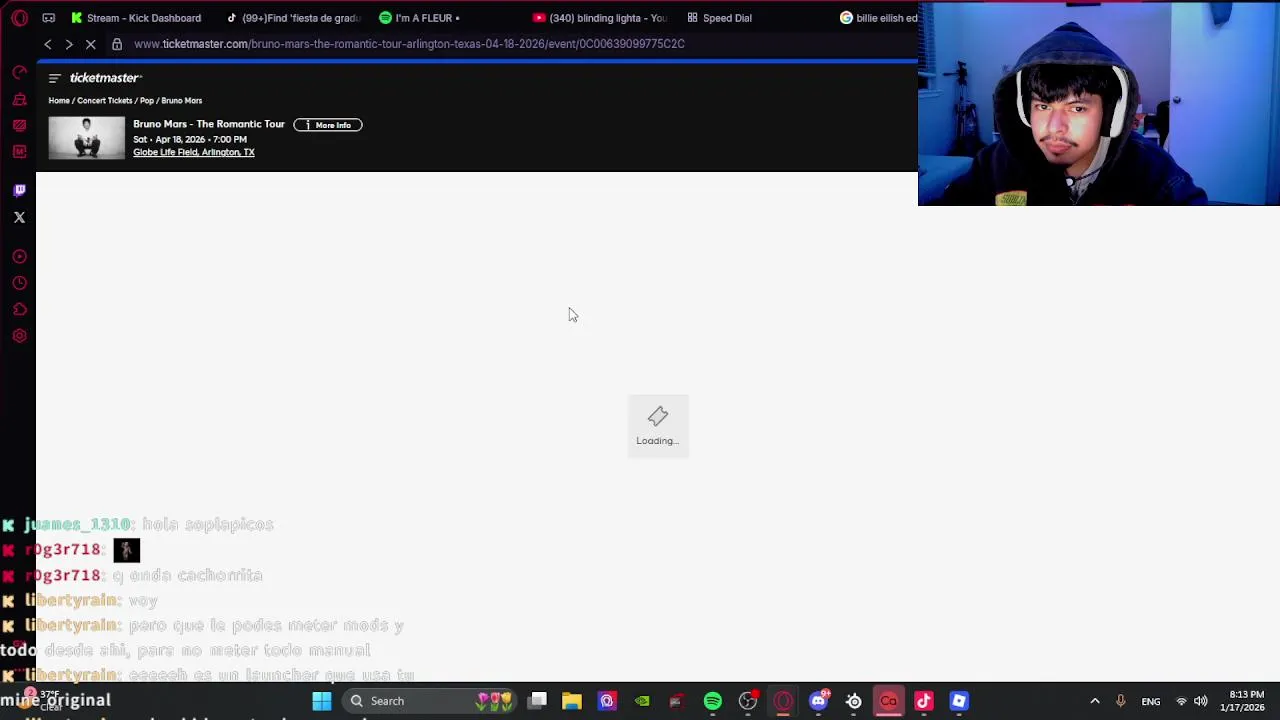The width and height of the screenshot is (1280, 720).
Task: Open clock showing 8:13 PM in tray
Action: tap(1244, 701)
